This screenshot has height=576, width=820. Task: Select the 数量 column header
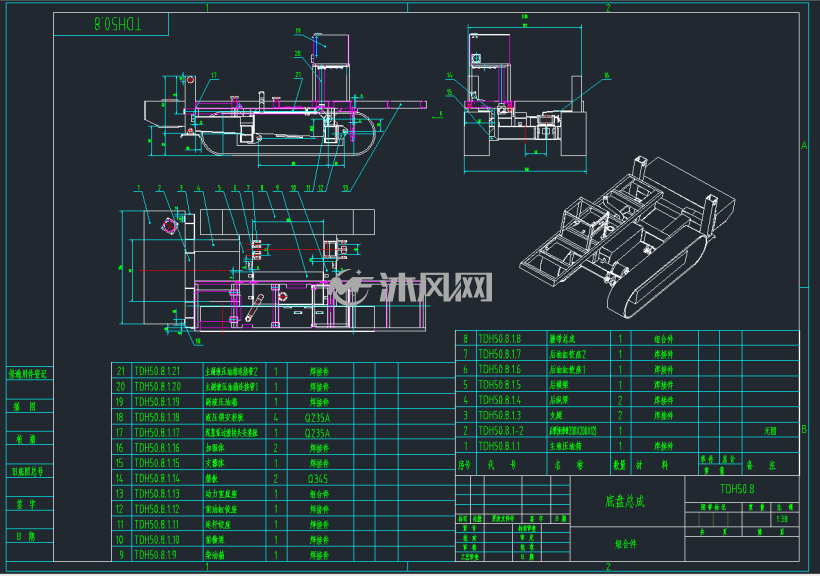(620, 465)
